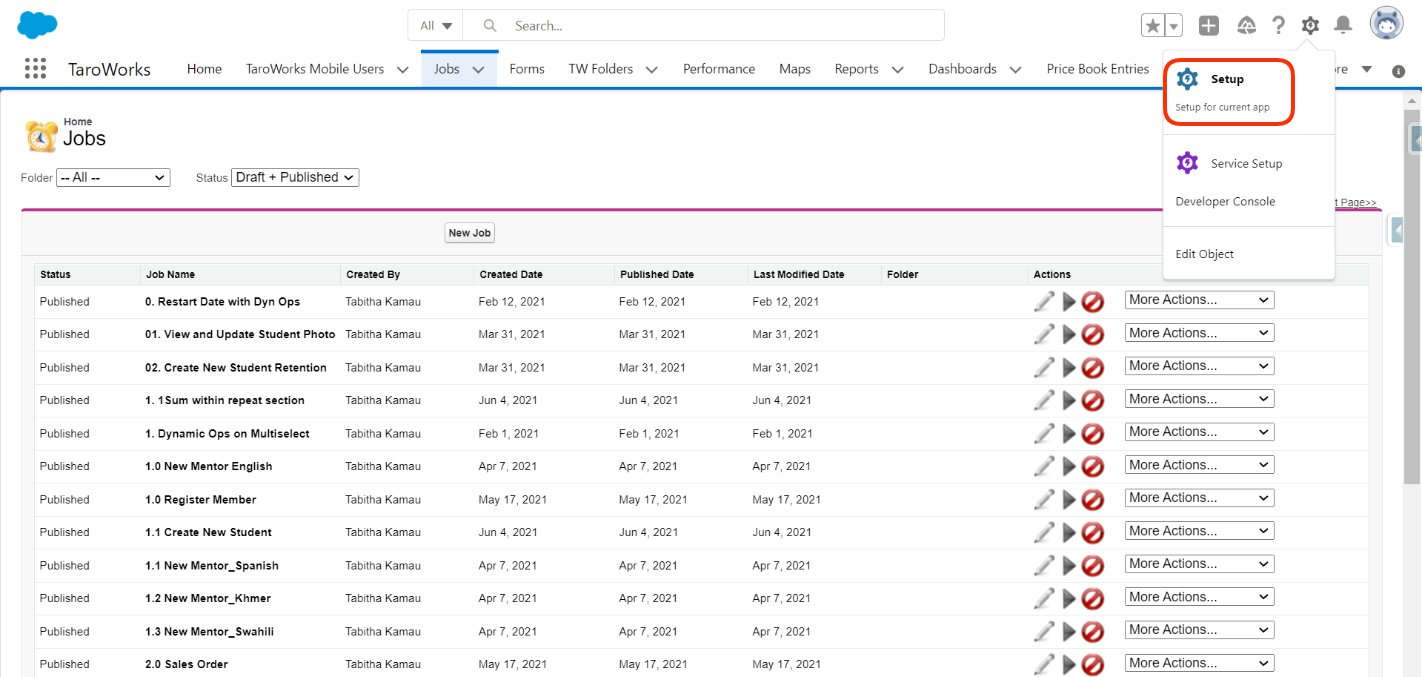Viewport: 1422px width, 677px height.
Task: Open the favorites list dropdown arrow
Action: point(1174,26)
